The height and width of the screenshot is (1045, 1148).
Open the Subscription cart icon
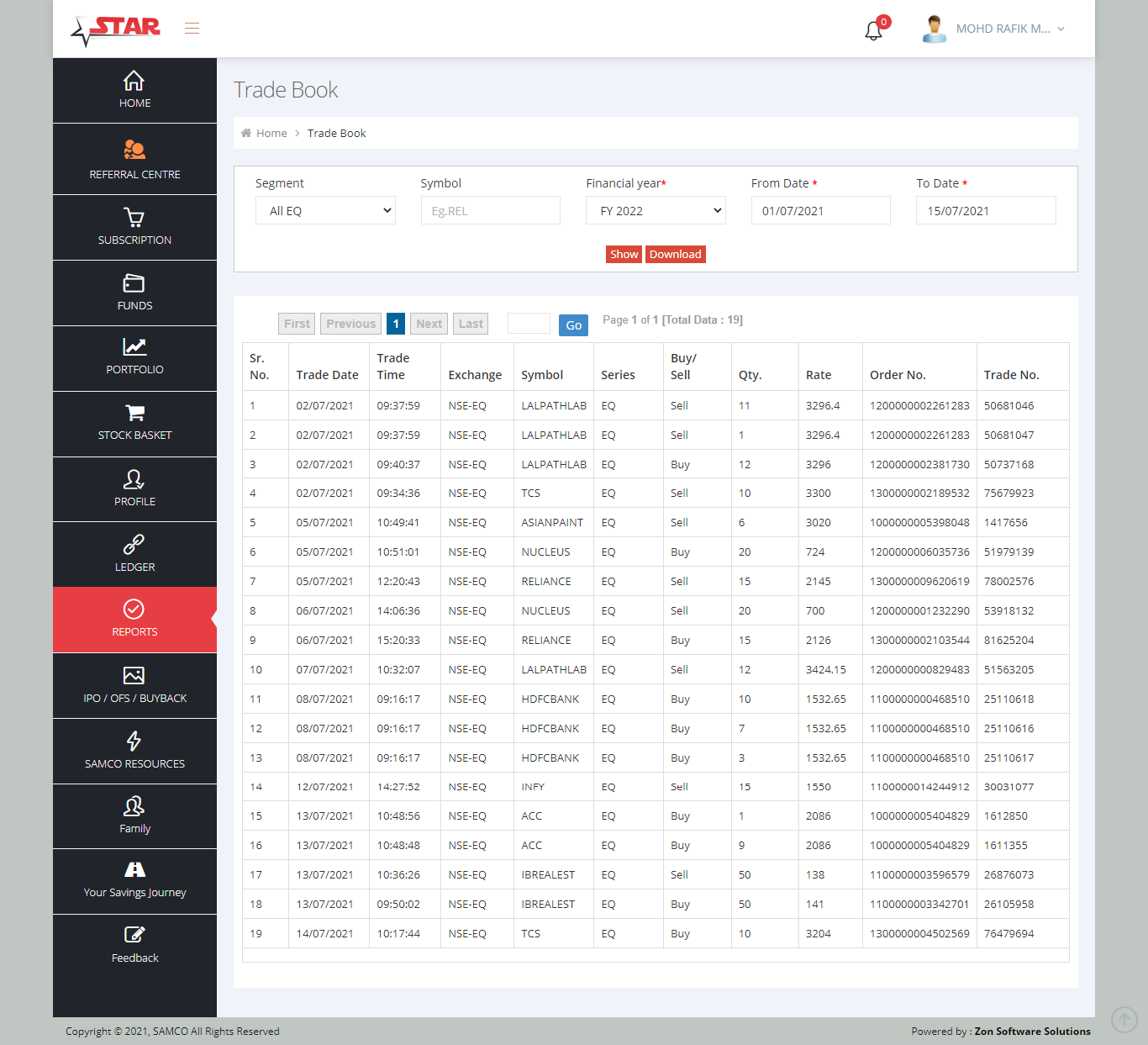134,218
